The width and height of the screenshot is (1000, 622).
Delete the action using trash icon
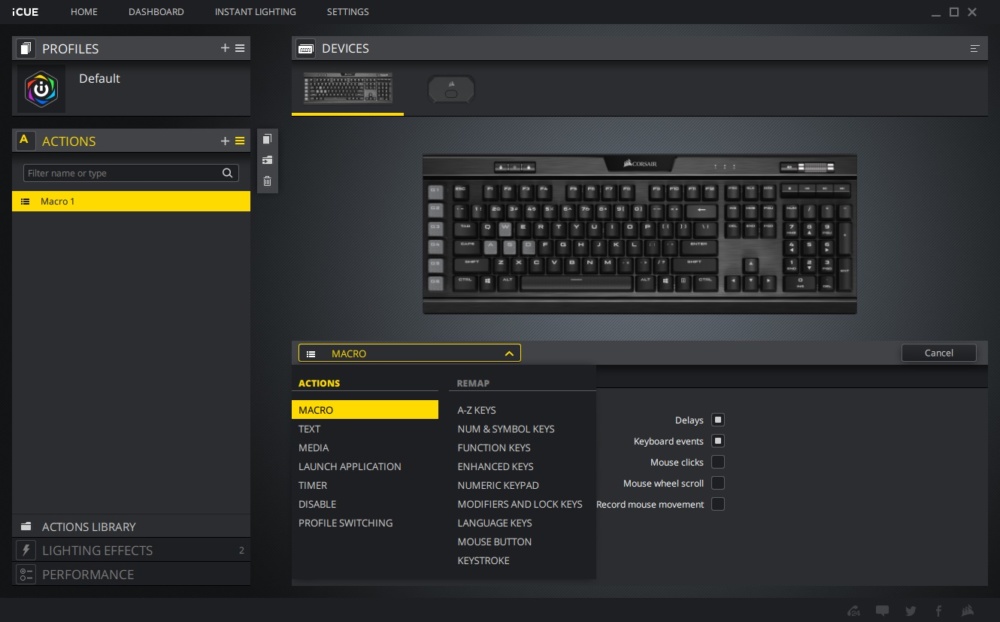point(267,181)
